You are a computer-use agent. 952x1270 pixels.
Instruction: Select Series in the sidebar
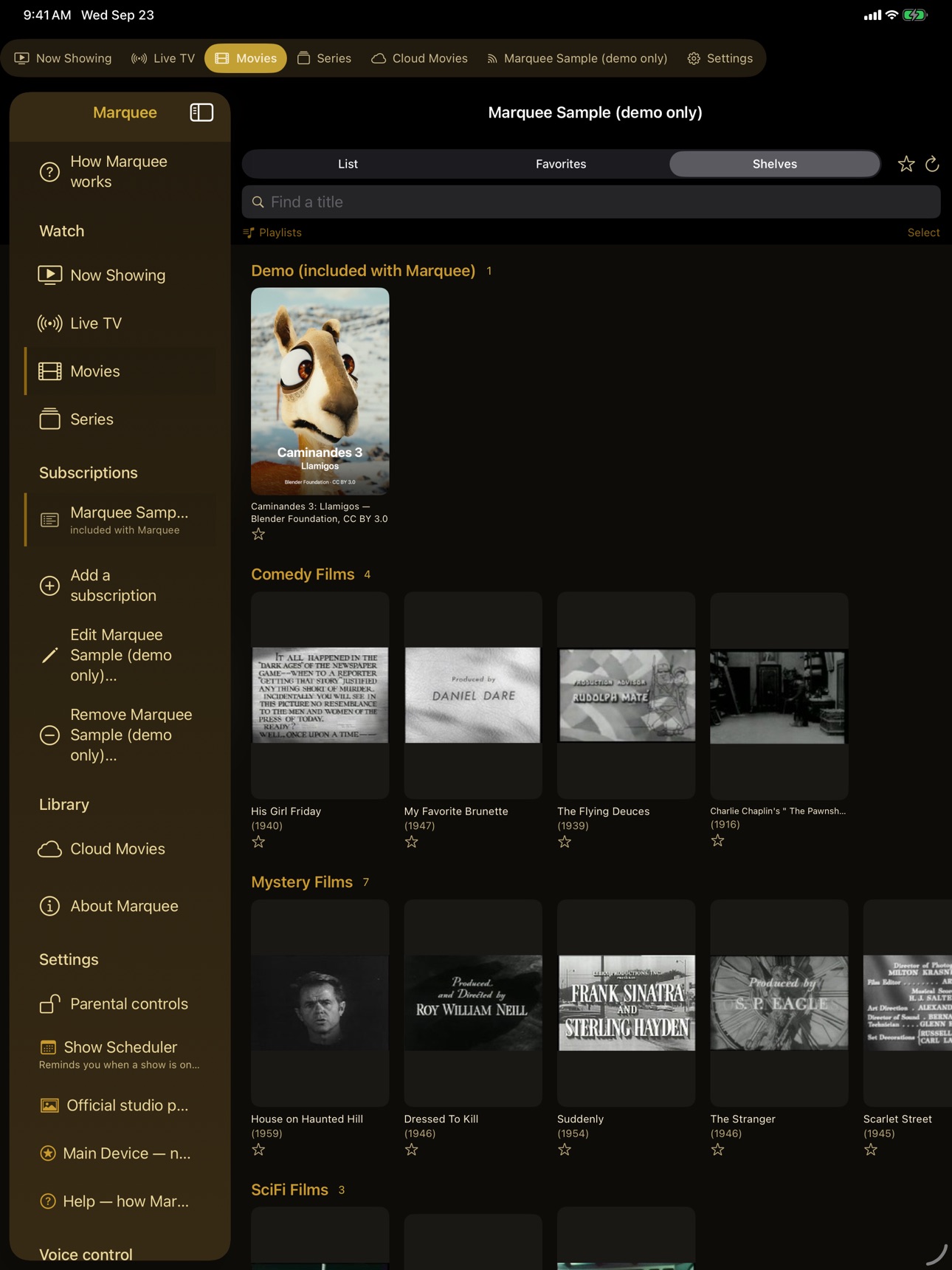pyautogui.click(x=118, y=419)
